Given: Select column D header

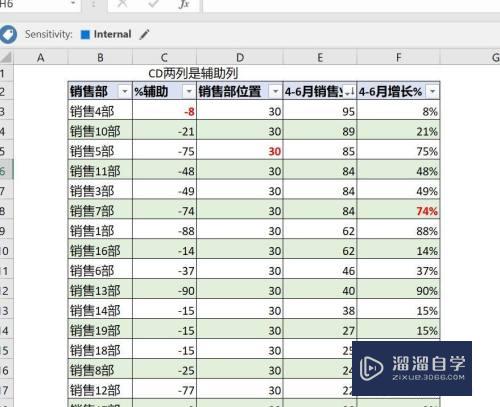Looking at the screenshot, I should 240,57.
